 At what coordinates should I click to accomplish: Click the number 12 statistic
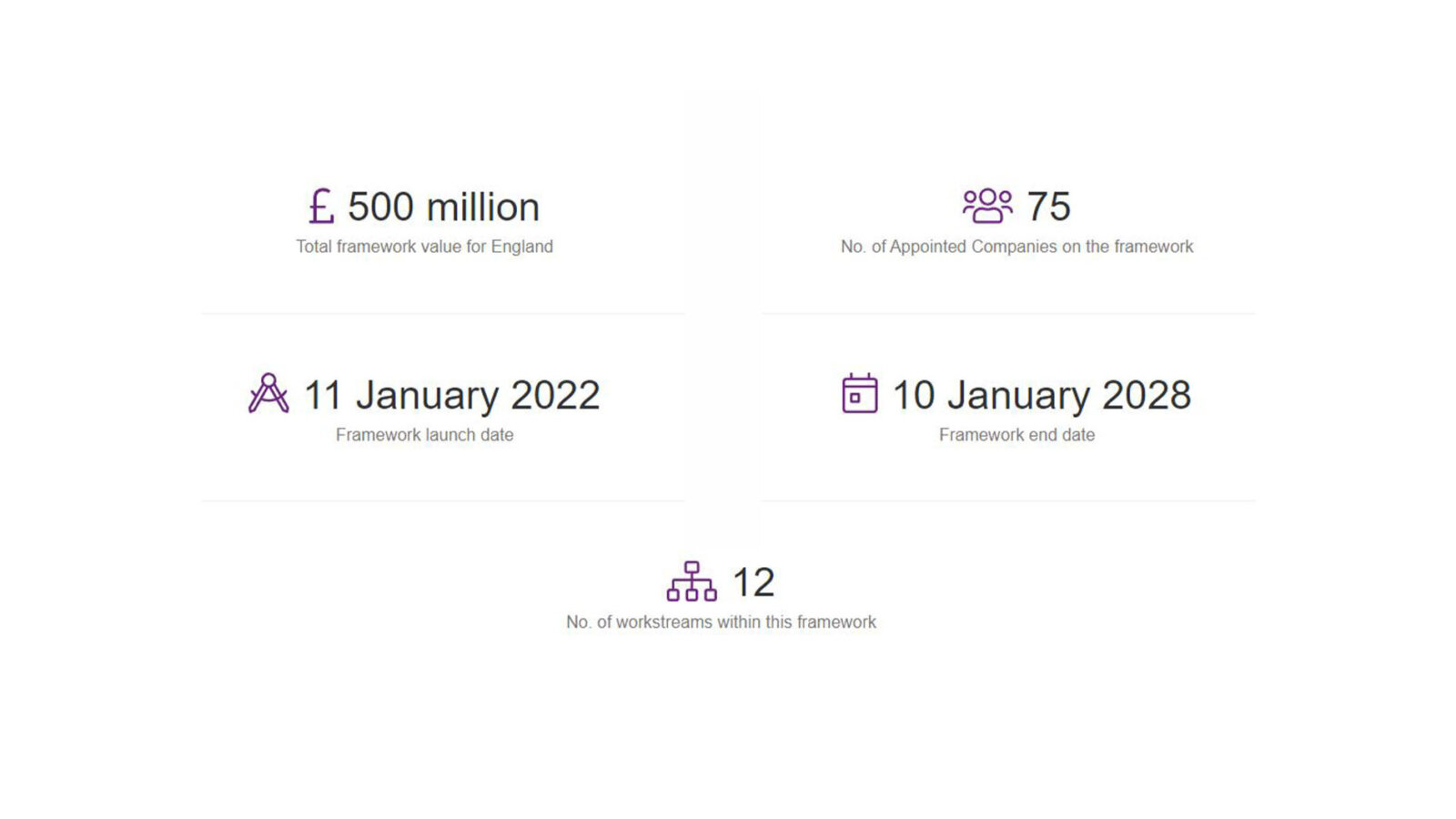753,582
